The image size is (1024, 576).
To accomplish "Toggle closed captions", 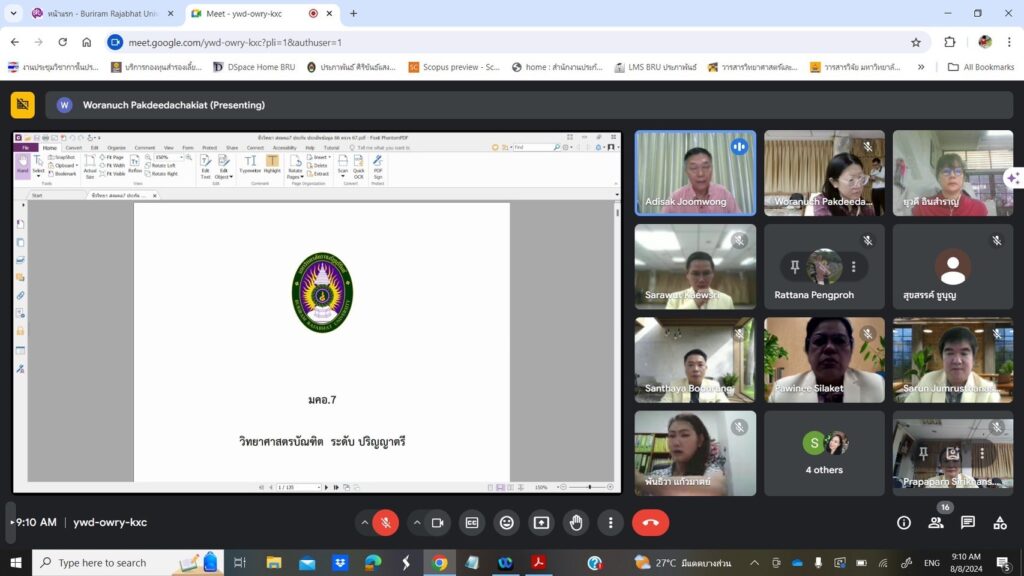I will pyautogui.click(x=472, y=522).
